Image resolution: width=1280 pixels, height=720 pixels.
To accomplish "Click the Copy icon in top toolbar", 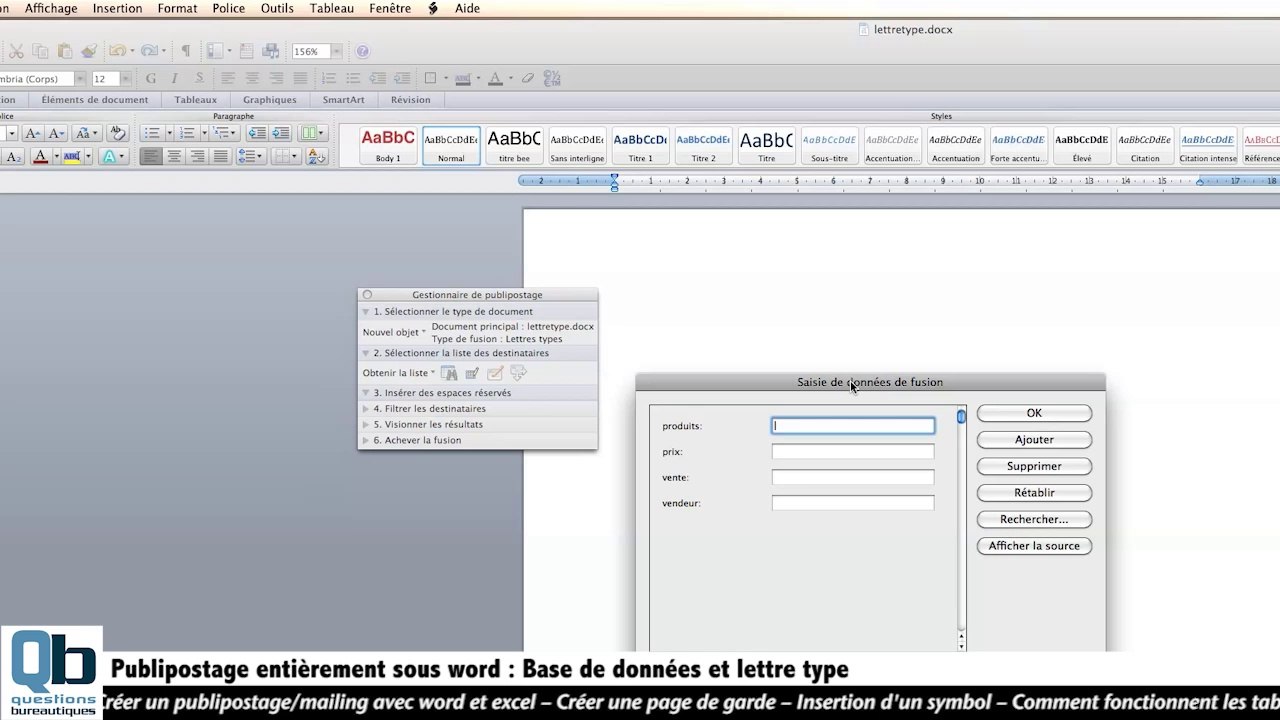I will [40, 51].
